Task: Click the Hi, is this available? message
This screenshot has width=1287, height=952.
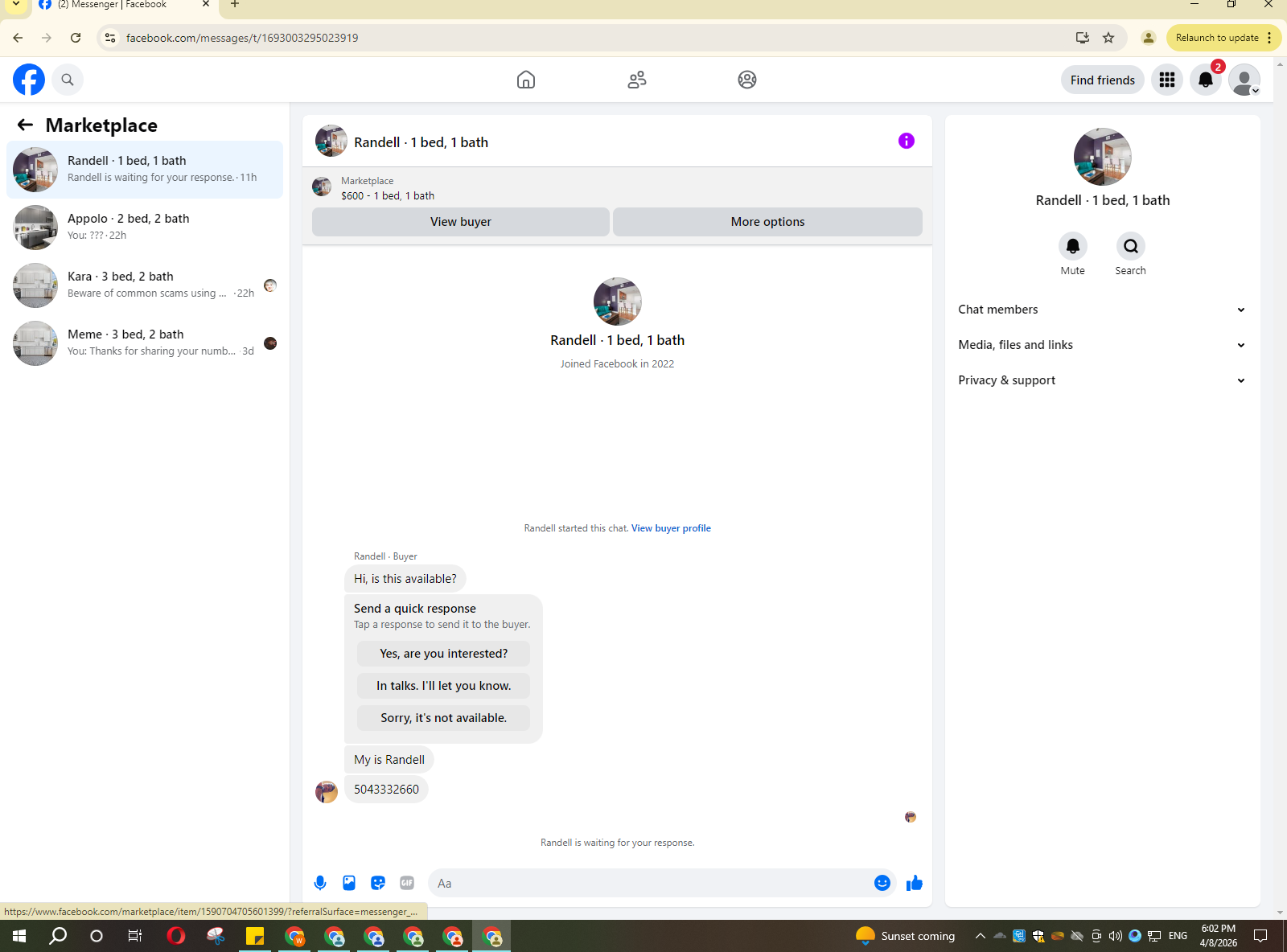Action: [x=405, y=579]
